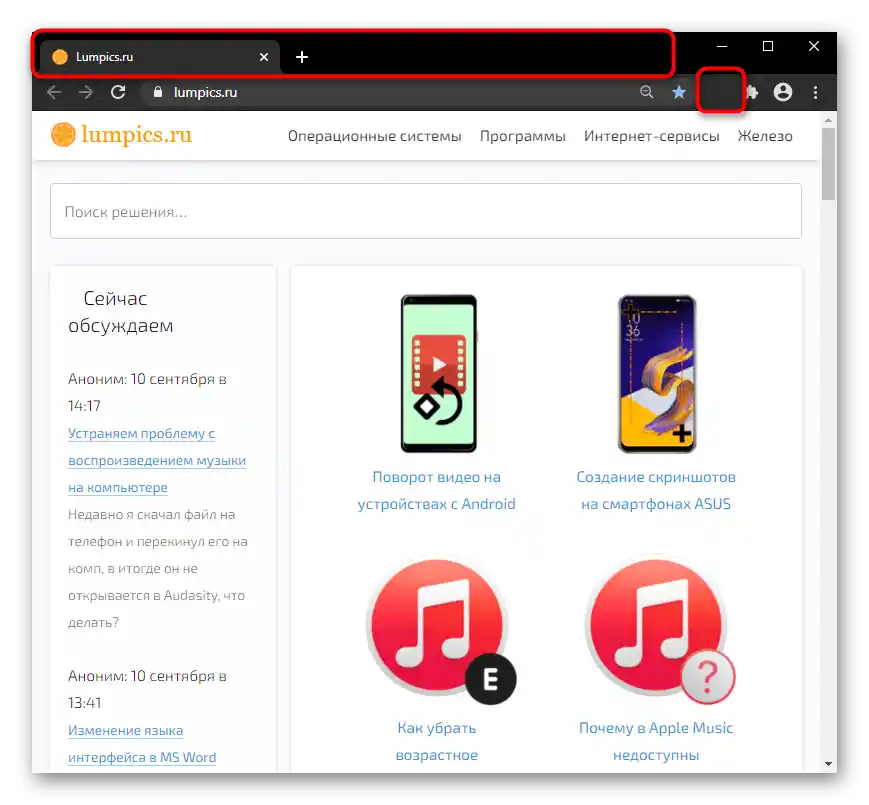Select the Lumpics.ru browser tab
Viewport: 869px width, 805px height.
[160, 57]
